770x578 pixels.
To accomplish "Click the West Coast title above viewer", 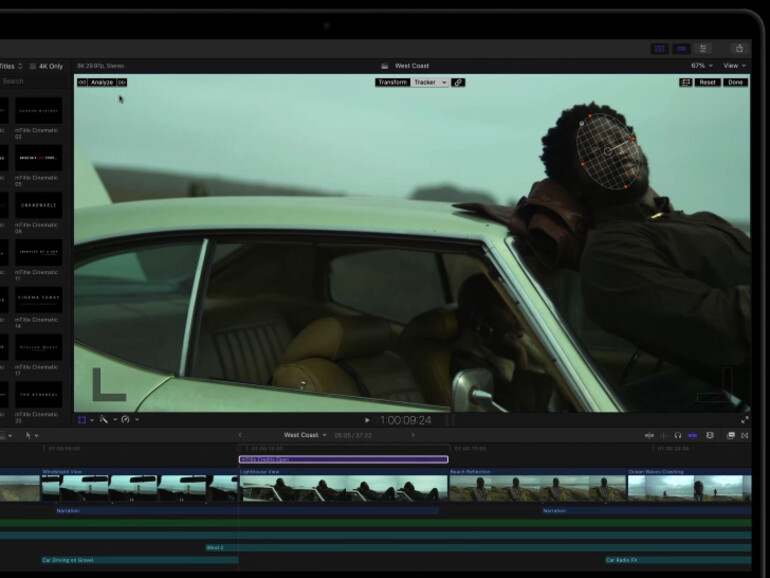I will tap(412, 66).
